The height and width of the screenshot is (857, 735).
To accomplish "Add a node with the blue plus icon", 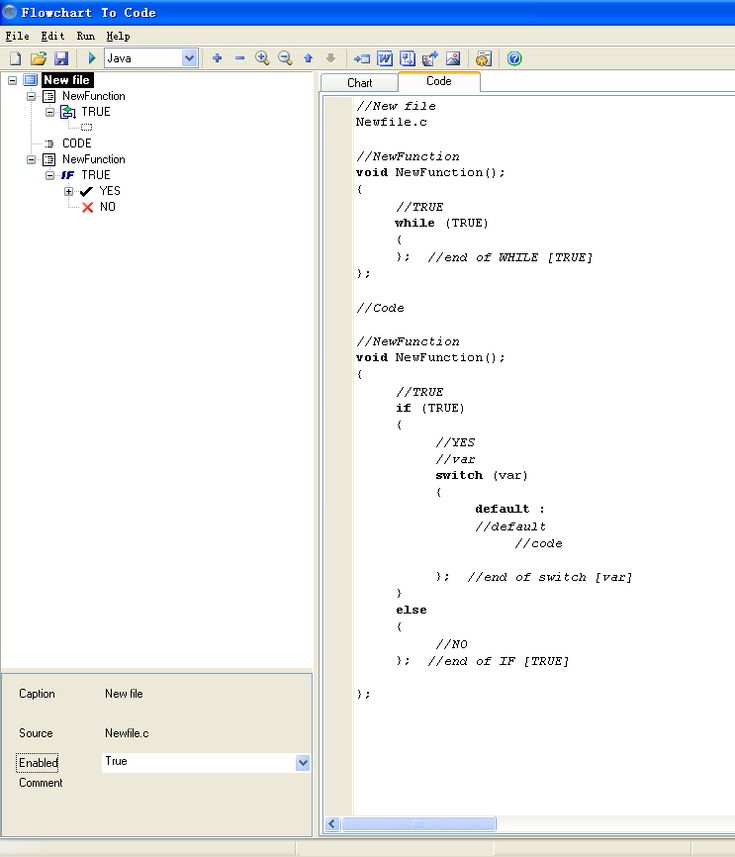I will click(x=217, y=58).
